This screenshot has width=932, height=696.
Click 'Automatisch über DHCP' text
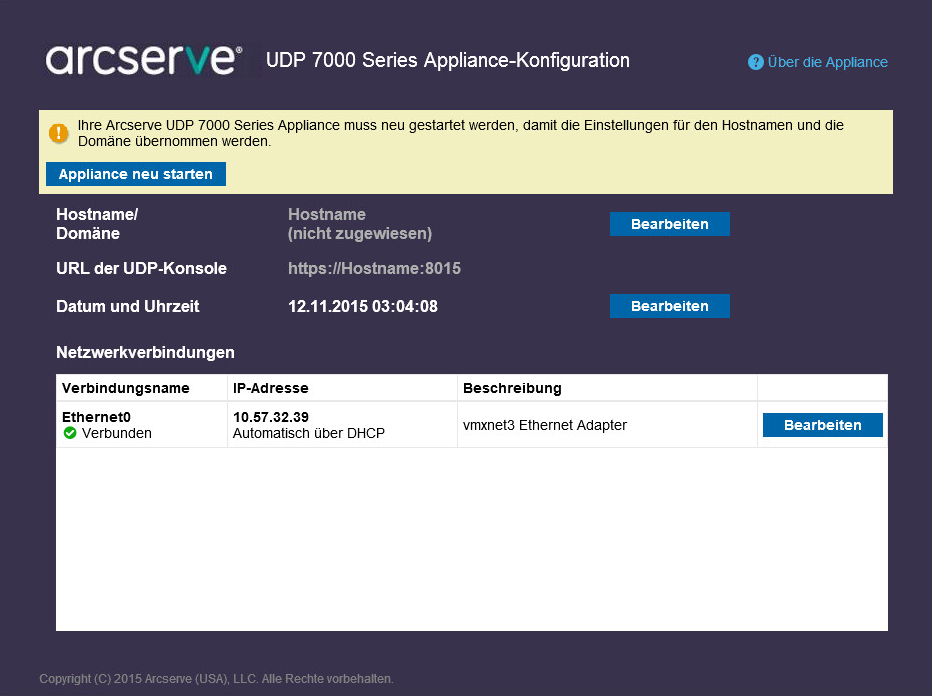point(308,433)
